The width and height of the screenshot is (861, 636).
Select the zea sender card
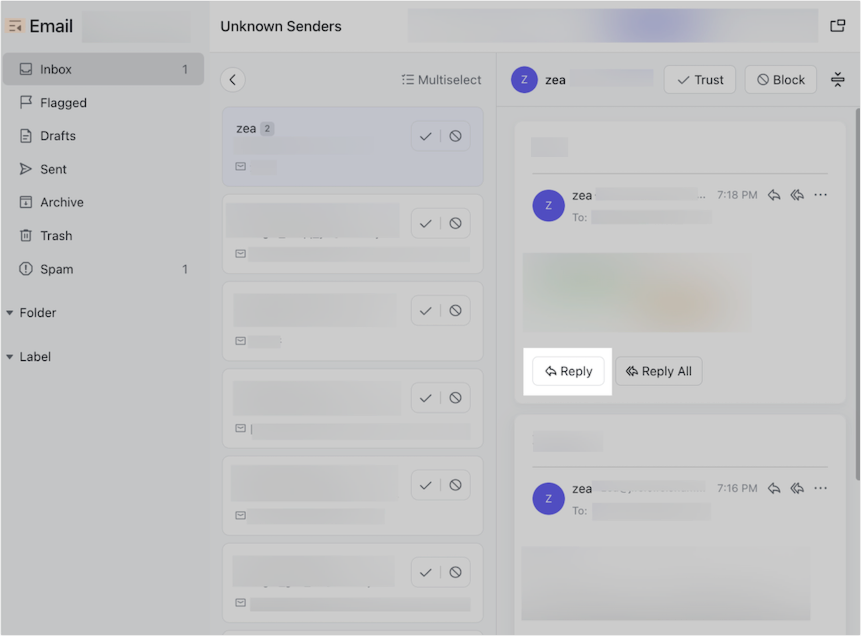coord(353,147)
